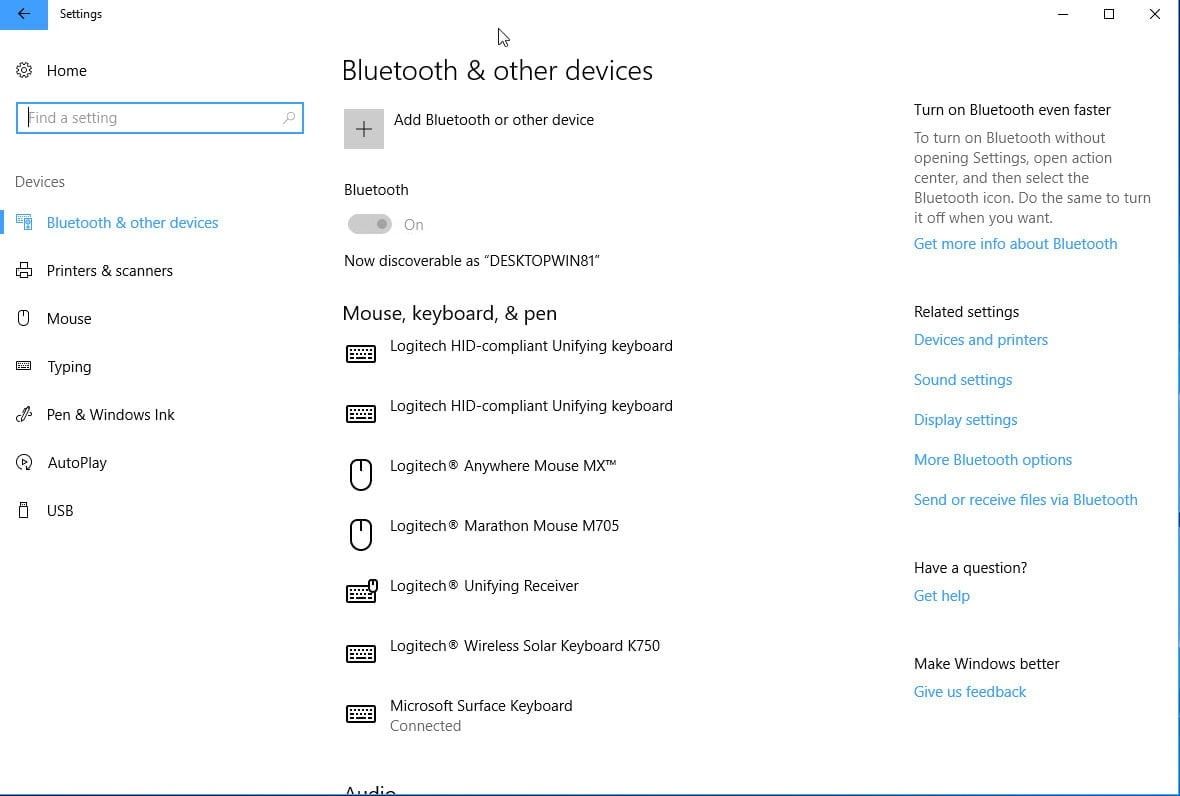Image resolution: width=1180 pixels, height=796 pixels.
Task: Open Devices and printers
Action: (980, 339)
